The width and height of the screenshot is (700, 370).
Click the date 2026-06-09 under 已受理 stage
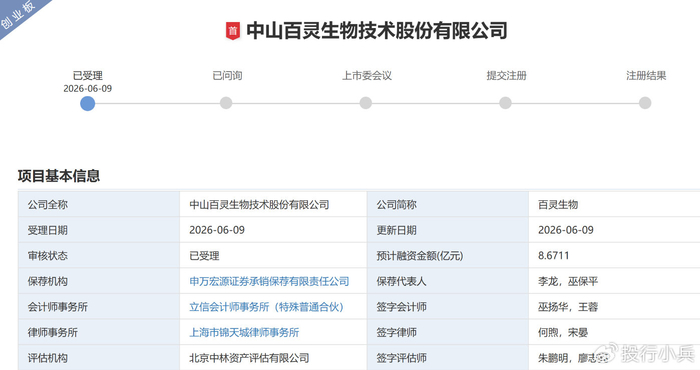tap(88, 88)
